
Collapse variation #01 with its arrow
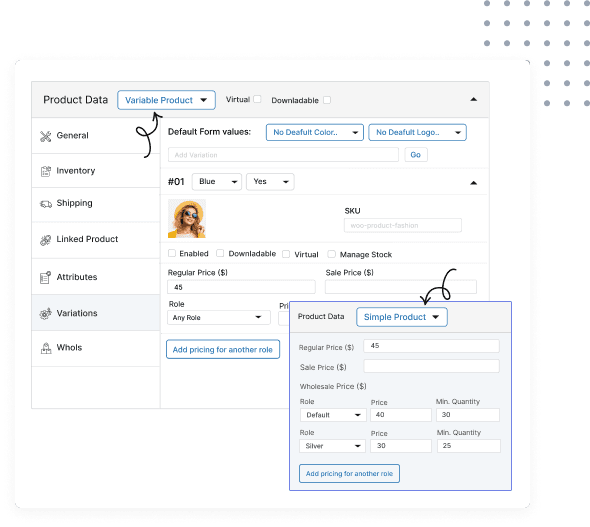tap(474, 183)
